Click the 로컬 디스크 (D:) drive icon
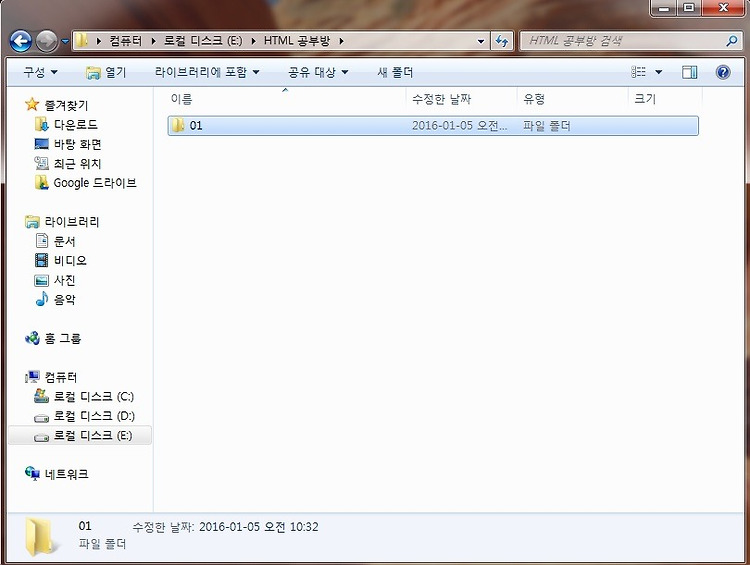The width and height of the screenshot is (750, 565). pyautogui.click(x=42, y=418)
